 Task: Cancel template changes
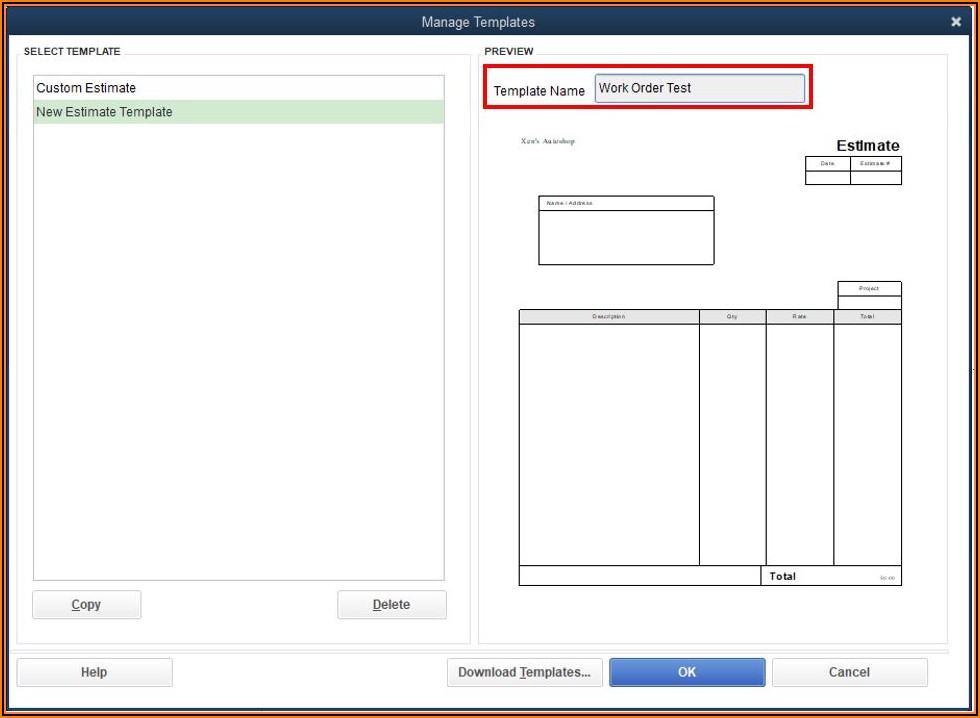tap(849, 671)
